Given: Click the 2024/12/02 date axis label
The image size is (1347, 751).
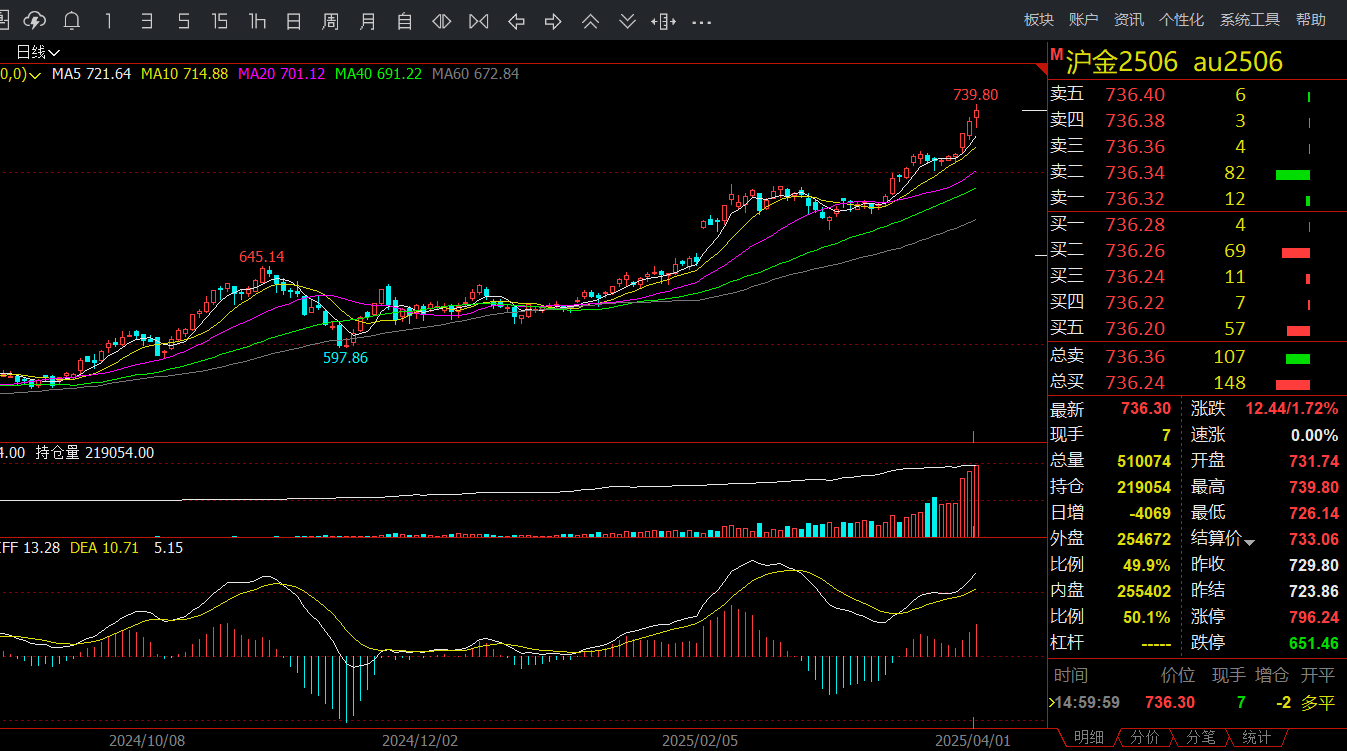Looking at the screenshot, I should tap(420, 741).
